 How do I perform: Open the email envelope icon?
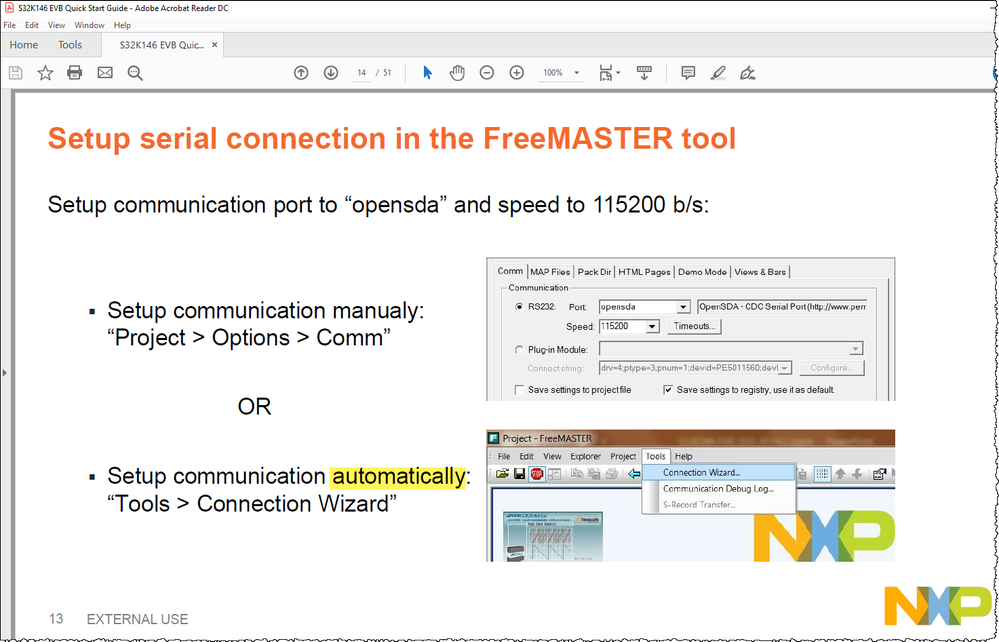click(105, 73)
